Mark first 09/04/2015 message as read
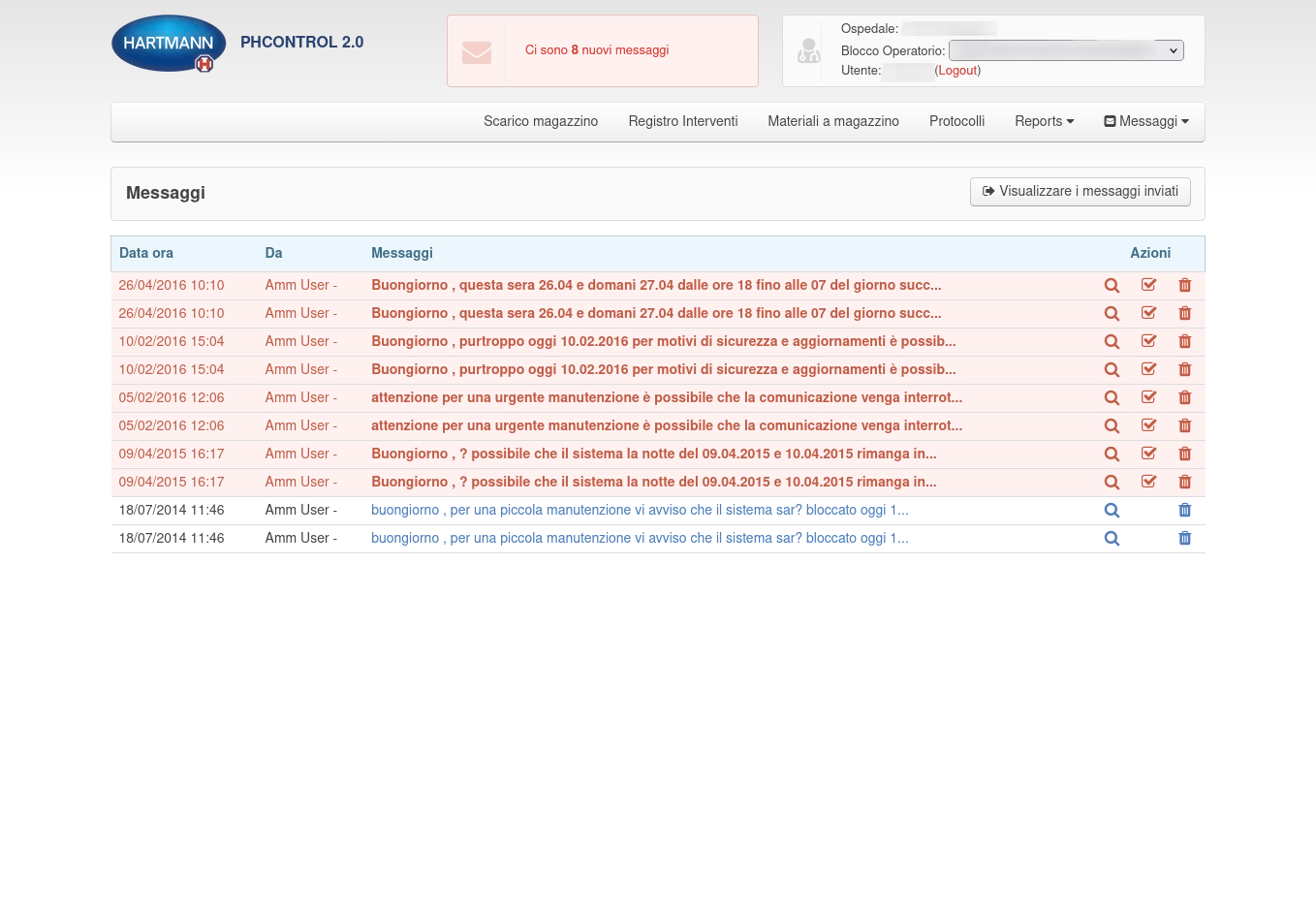This screenshot has width=1316, height=910. 1148,455
